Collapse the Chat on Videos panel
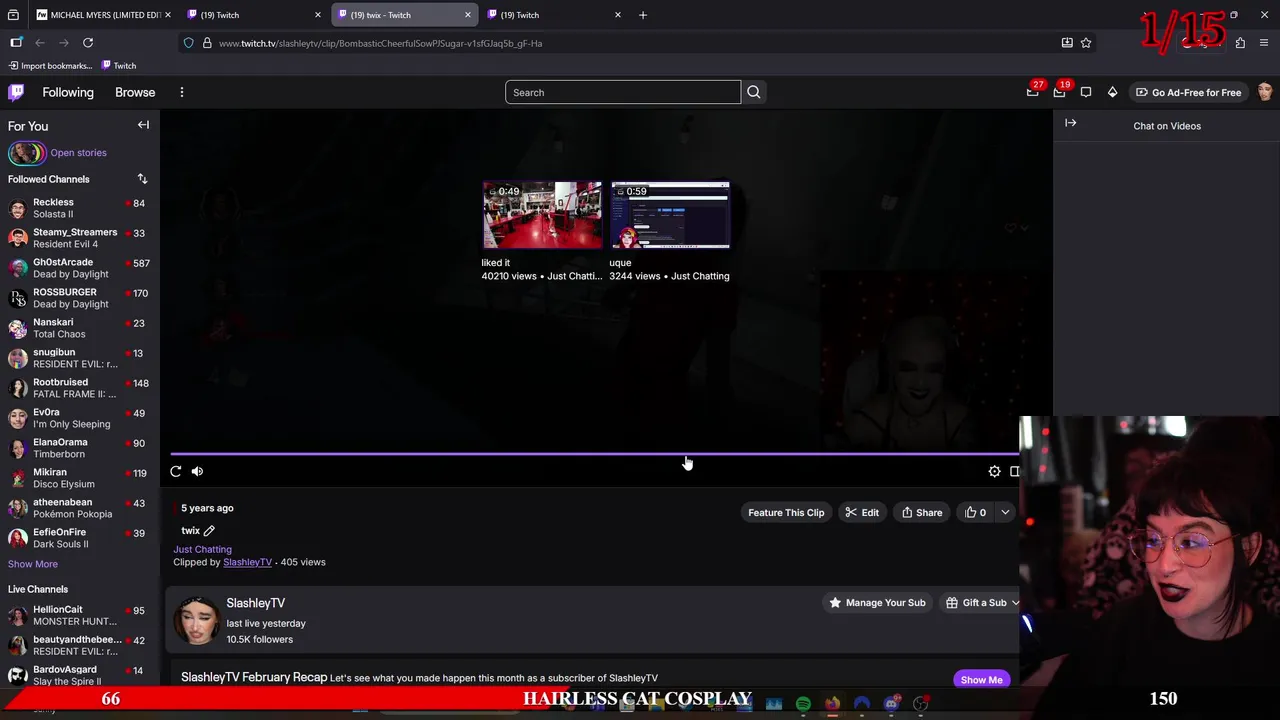Image resolution: width=1280 pixels, height=720 pixels. 1070,123
